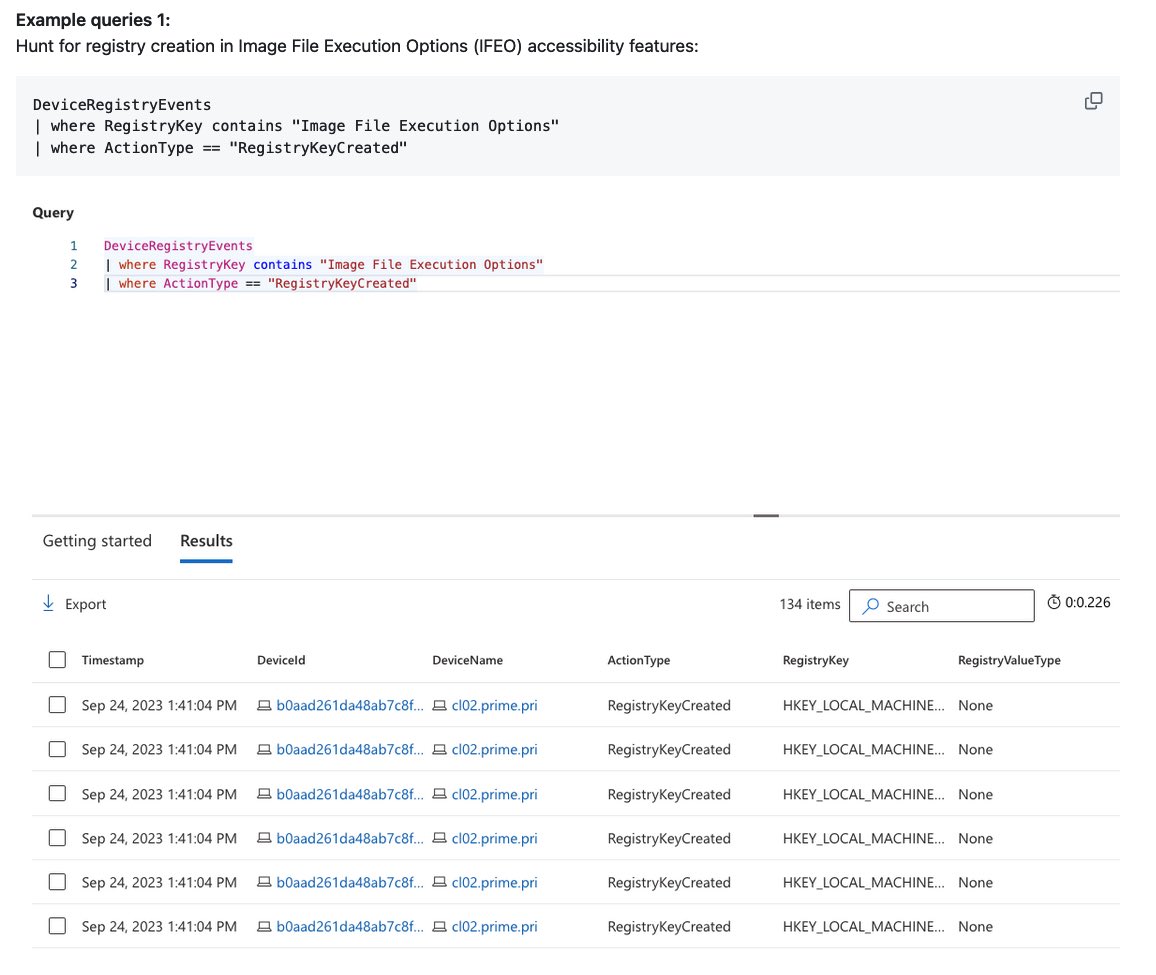Screen dimensions: 1156x975
Task: Click the laptop icon beside cl02.prime.pri in fourth row
Action: point(439,839)
